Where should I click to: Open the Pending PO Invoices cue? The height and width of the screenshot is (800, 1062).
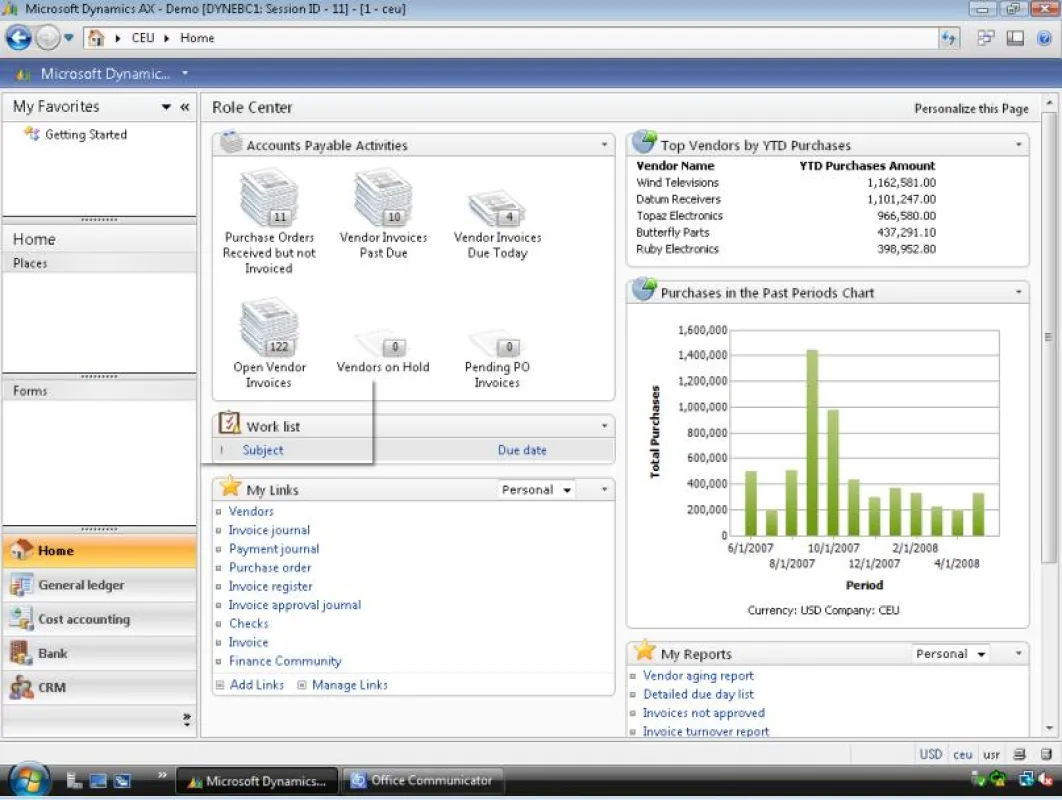tap(496, 360)
